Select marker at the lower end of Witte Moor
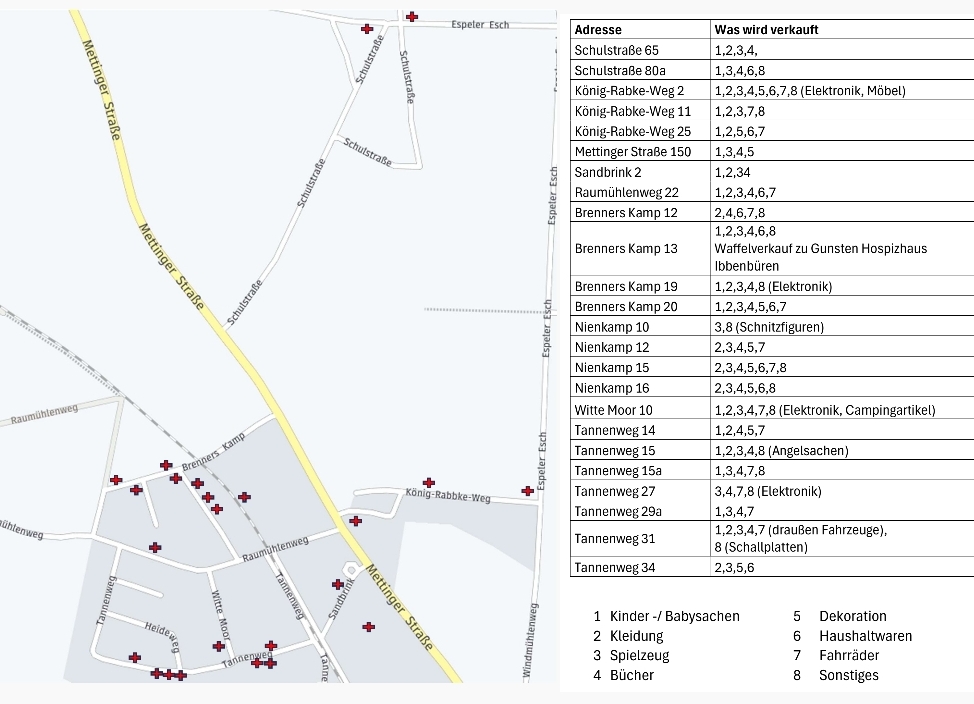This screenshot has width=974, height=704. (x=219, y=646)
